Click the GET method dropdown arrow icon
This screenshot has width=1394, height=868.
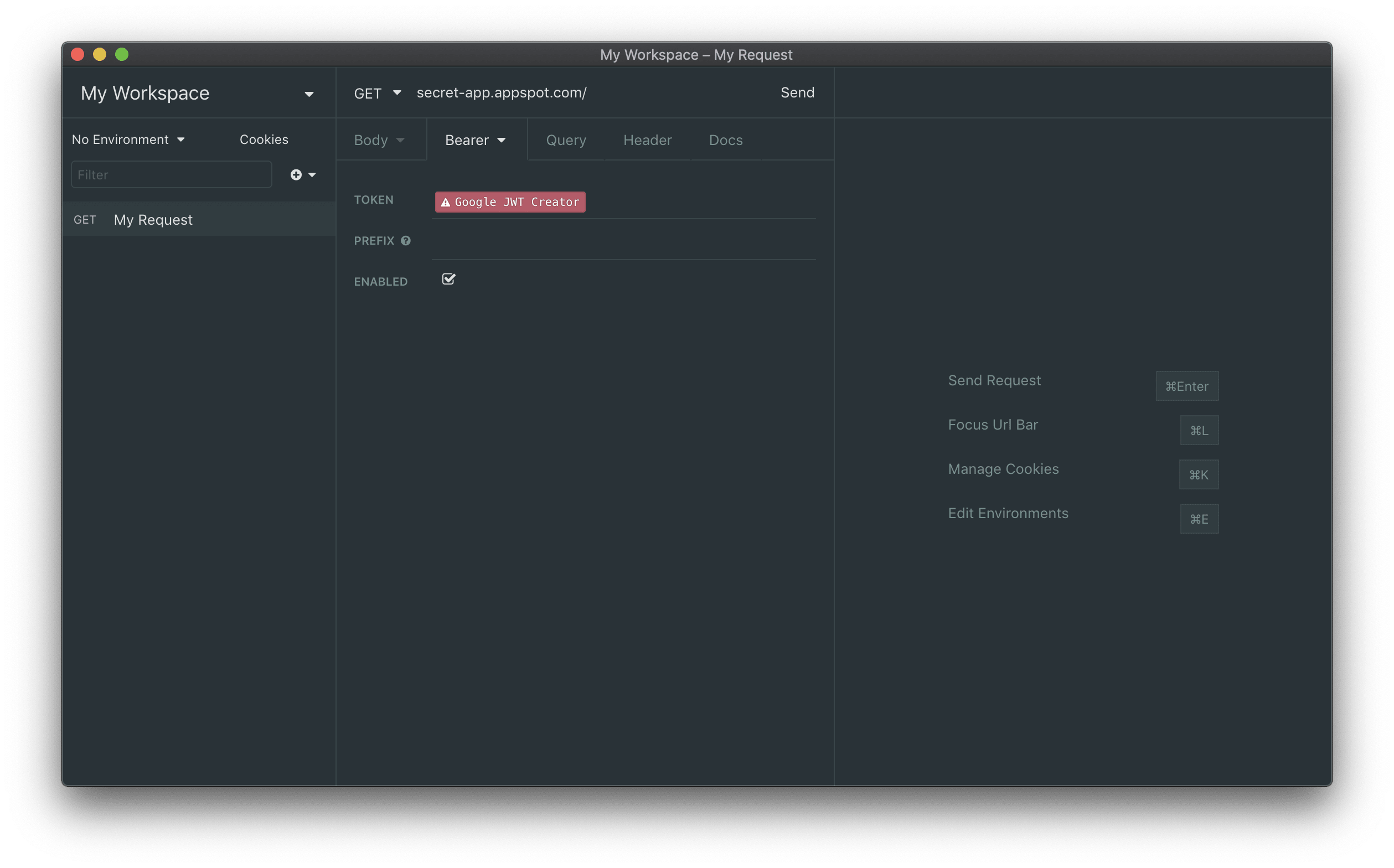pyautogui.click(x=397, y=92)
